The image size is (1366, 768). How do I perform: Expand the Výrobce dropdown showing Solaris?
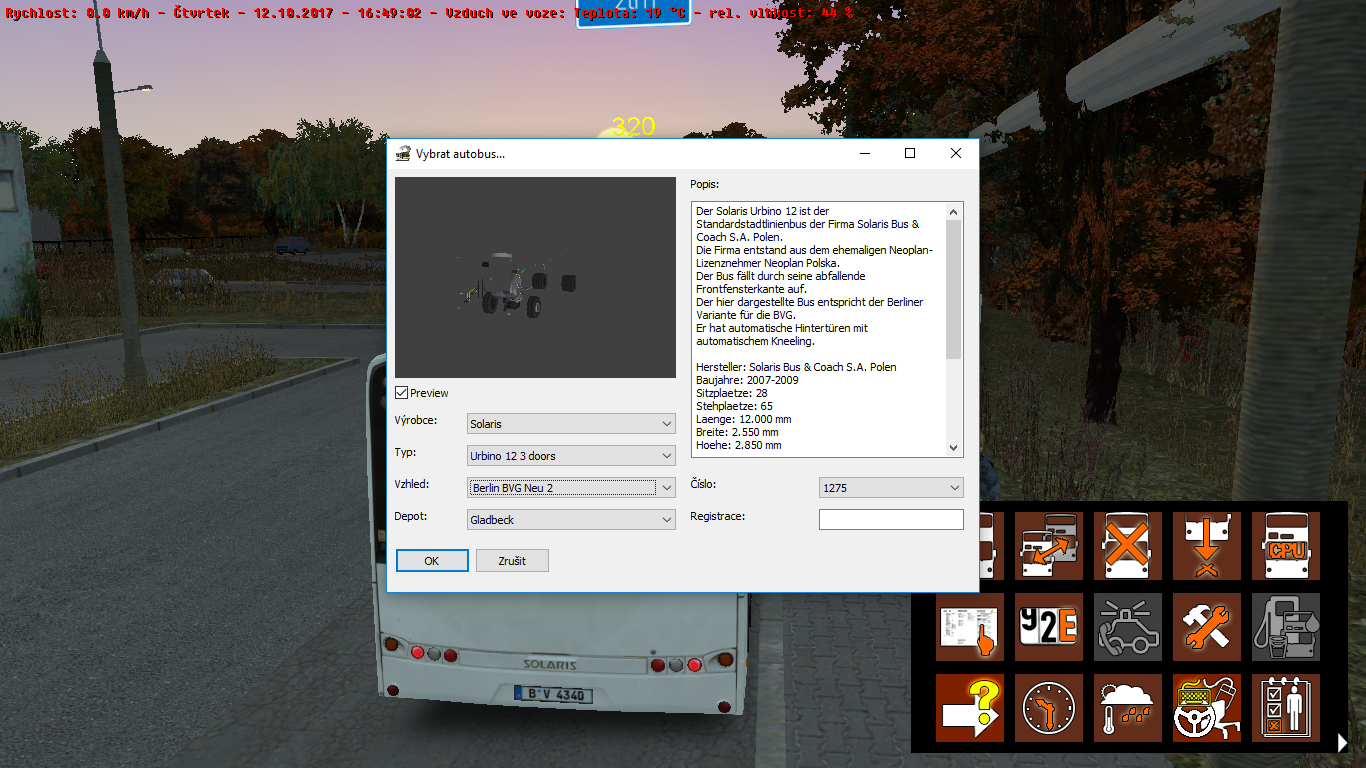click(571, 424)
